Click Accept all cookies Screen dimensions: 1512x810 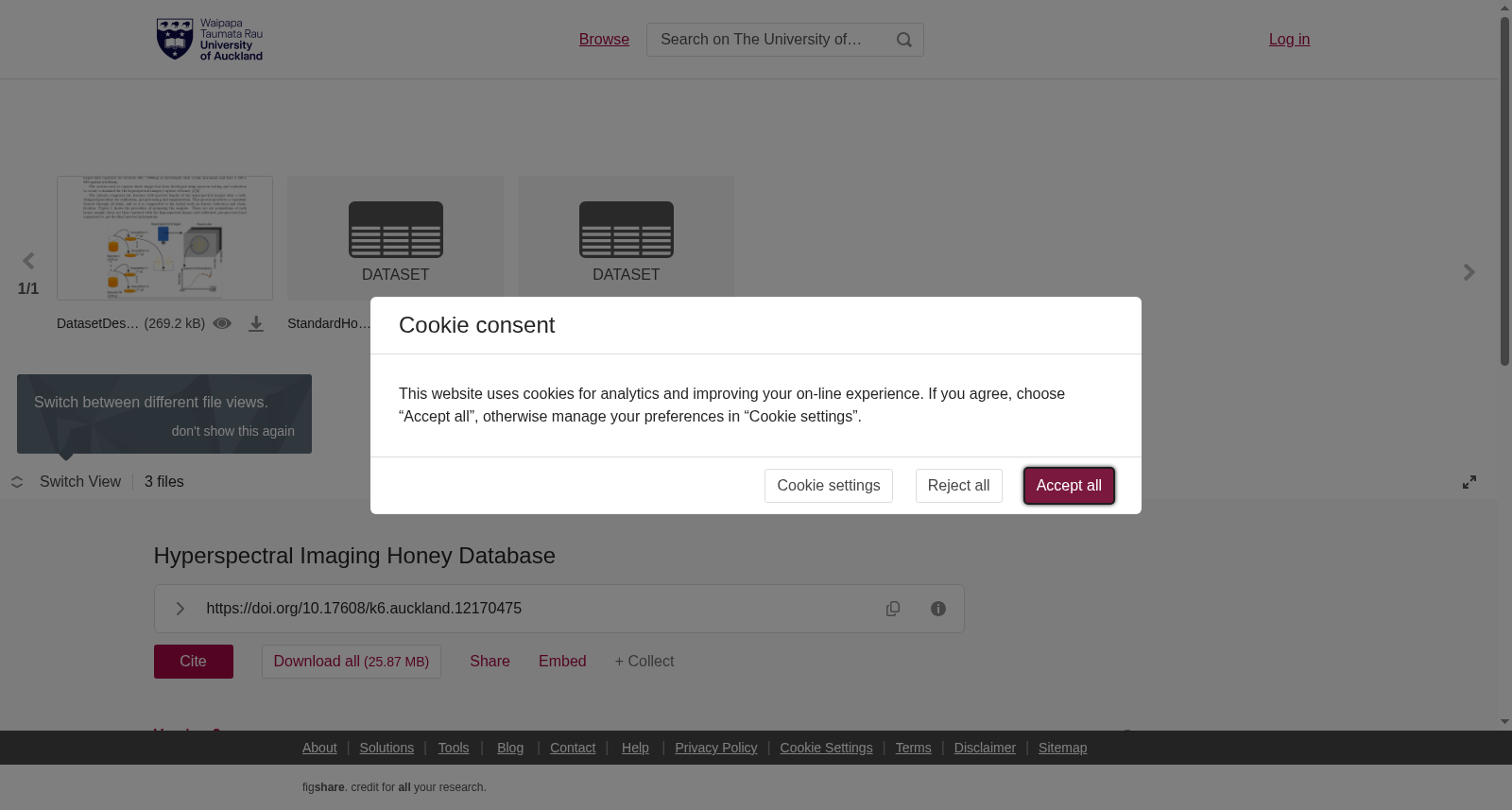1069,486
